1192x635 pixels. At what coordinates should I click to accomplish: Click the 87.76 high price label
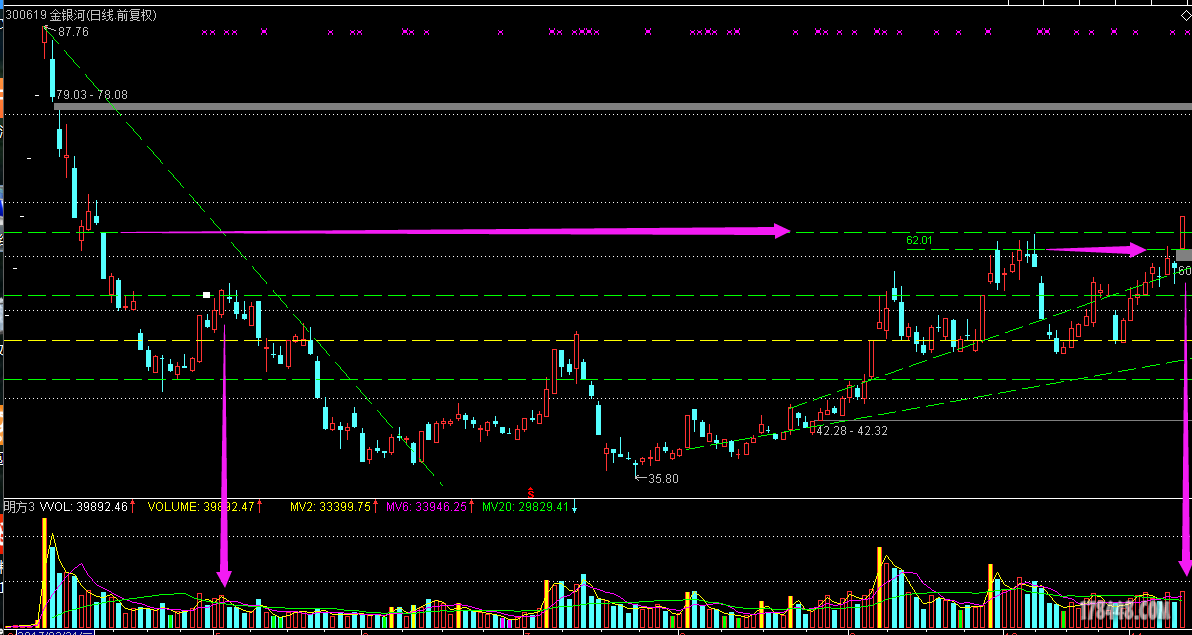pos(73,32)
